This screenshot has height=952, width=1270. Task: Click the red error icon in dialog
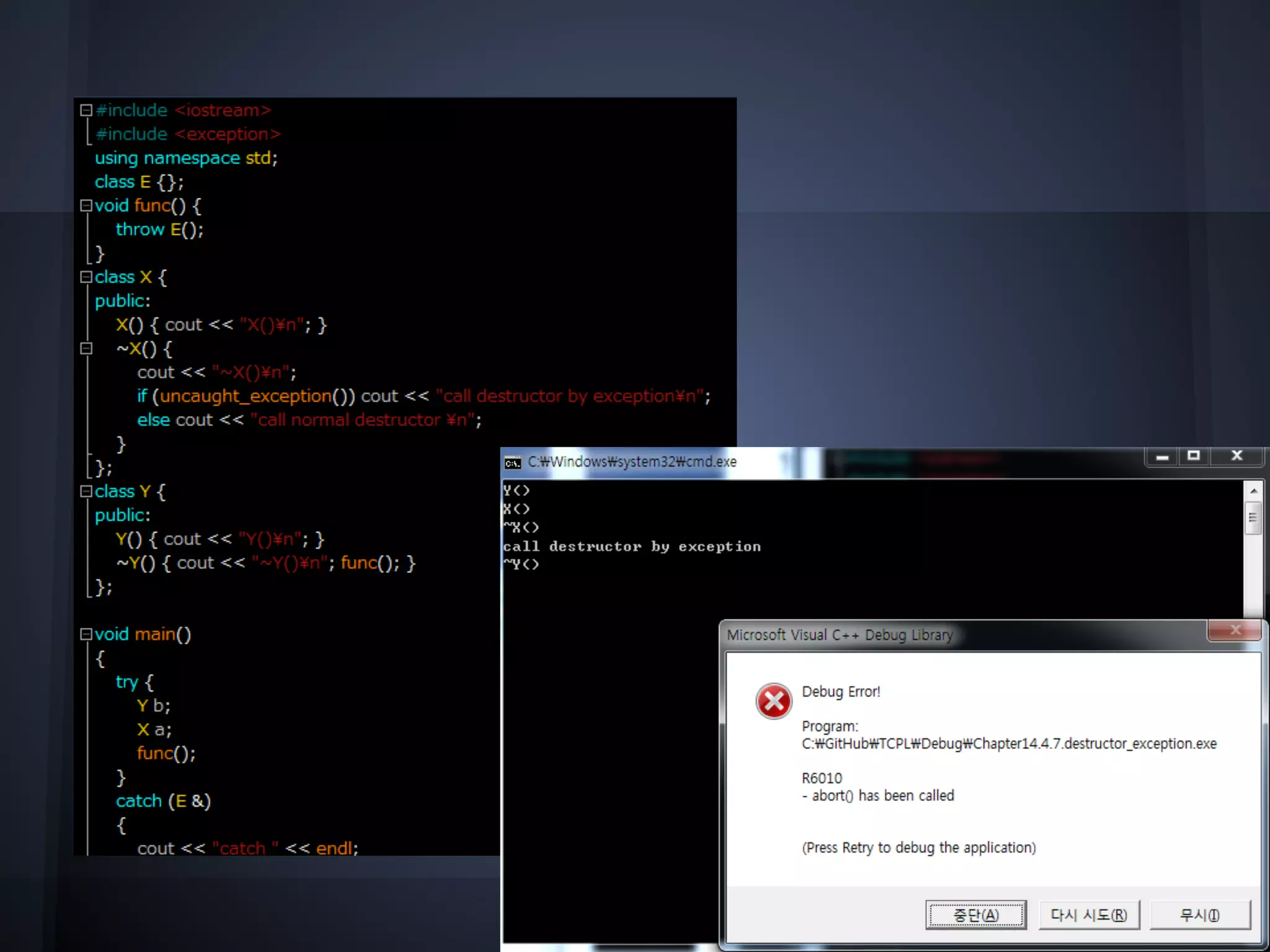coord(773,702)
